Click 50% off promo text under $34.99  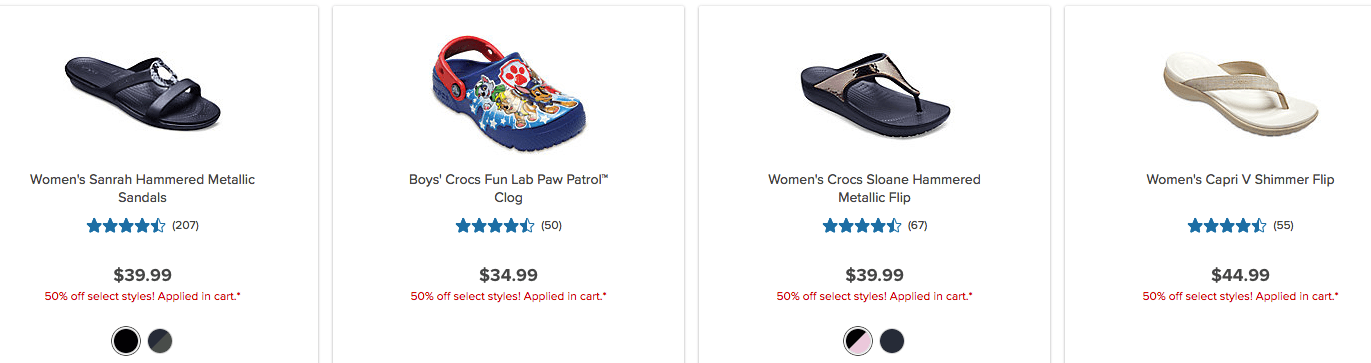(x=509, y=297)
